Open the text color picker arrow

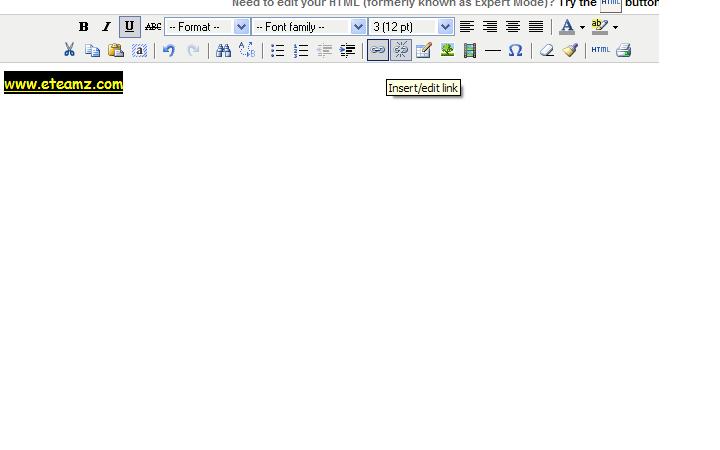coord(582,27)
